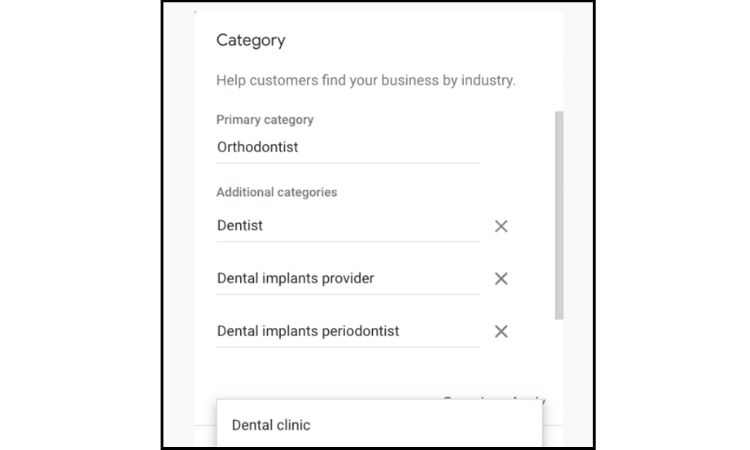Click the 'Help customers find your business' text
This screenshot has height=450, width=750.
pos(366,80)
